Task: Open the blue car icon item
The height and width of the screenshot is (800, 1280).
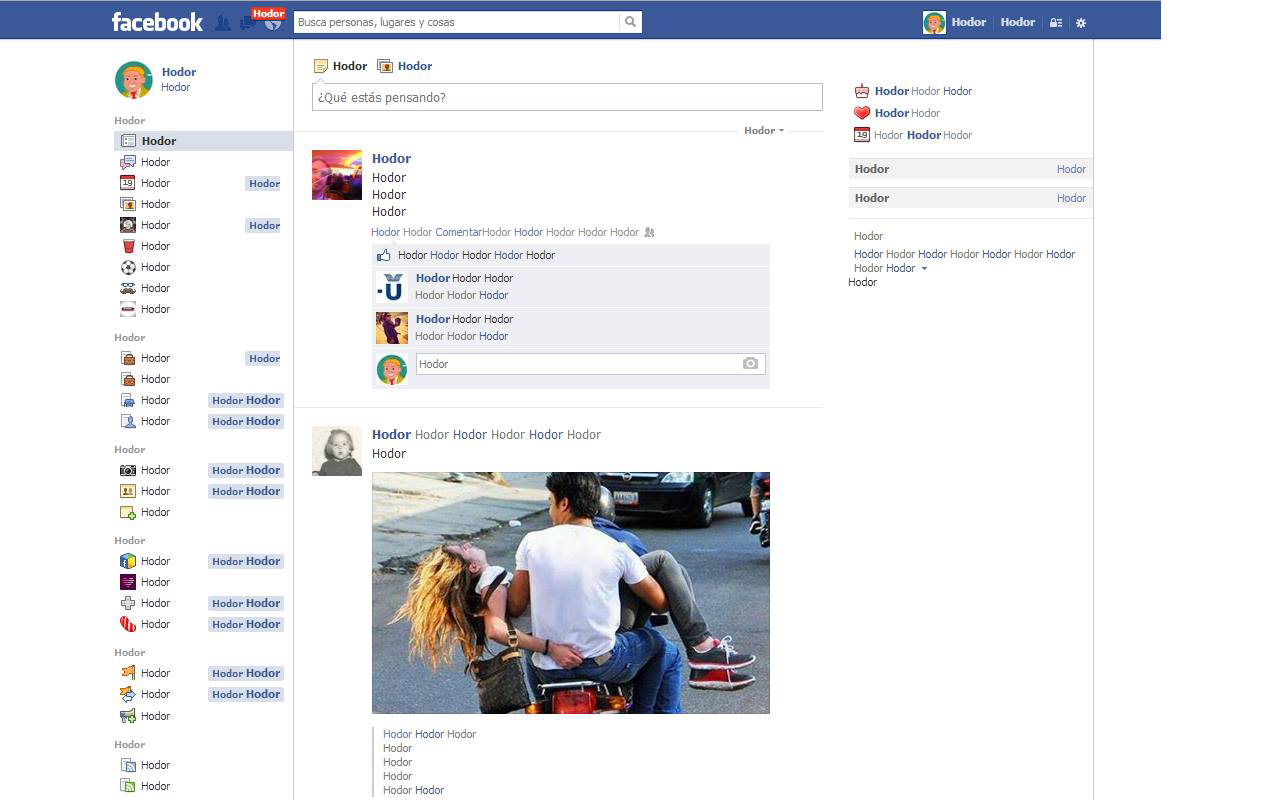Action: [128, 400]
